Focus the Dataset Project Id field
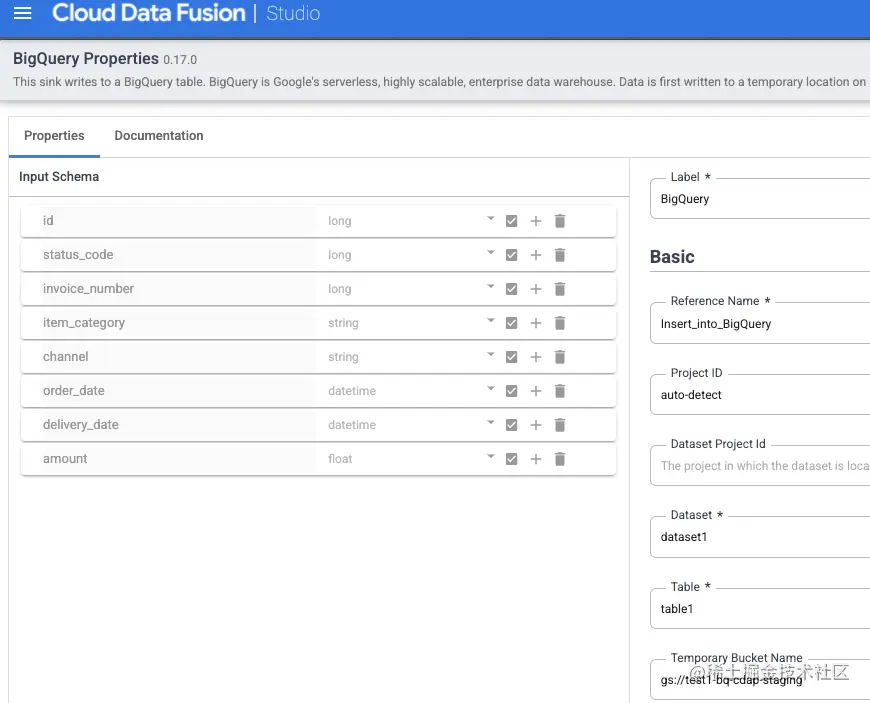Viewport: 870px width, 703px height. pos(760,466)
